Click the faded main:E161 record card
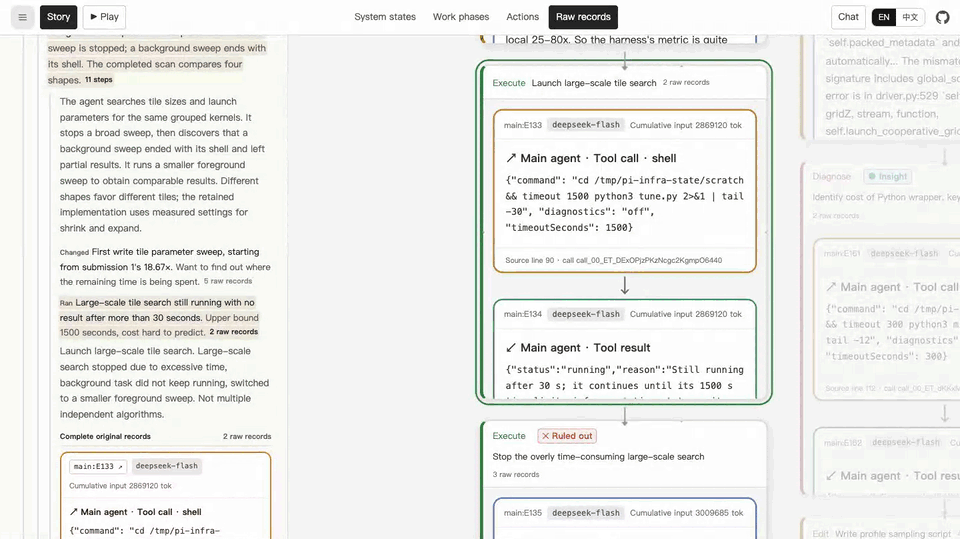 (x=887, y=318)
